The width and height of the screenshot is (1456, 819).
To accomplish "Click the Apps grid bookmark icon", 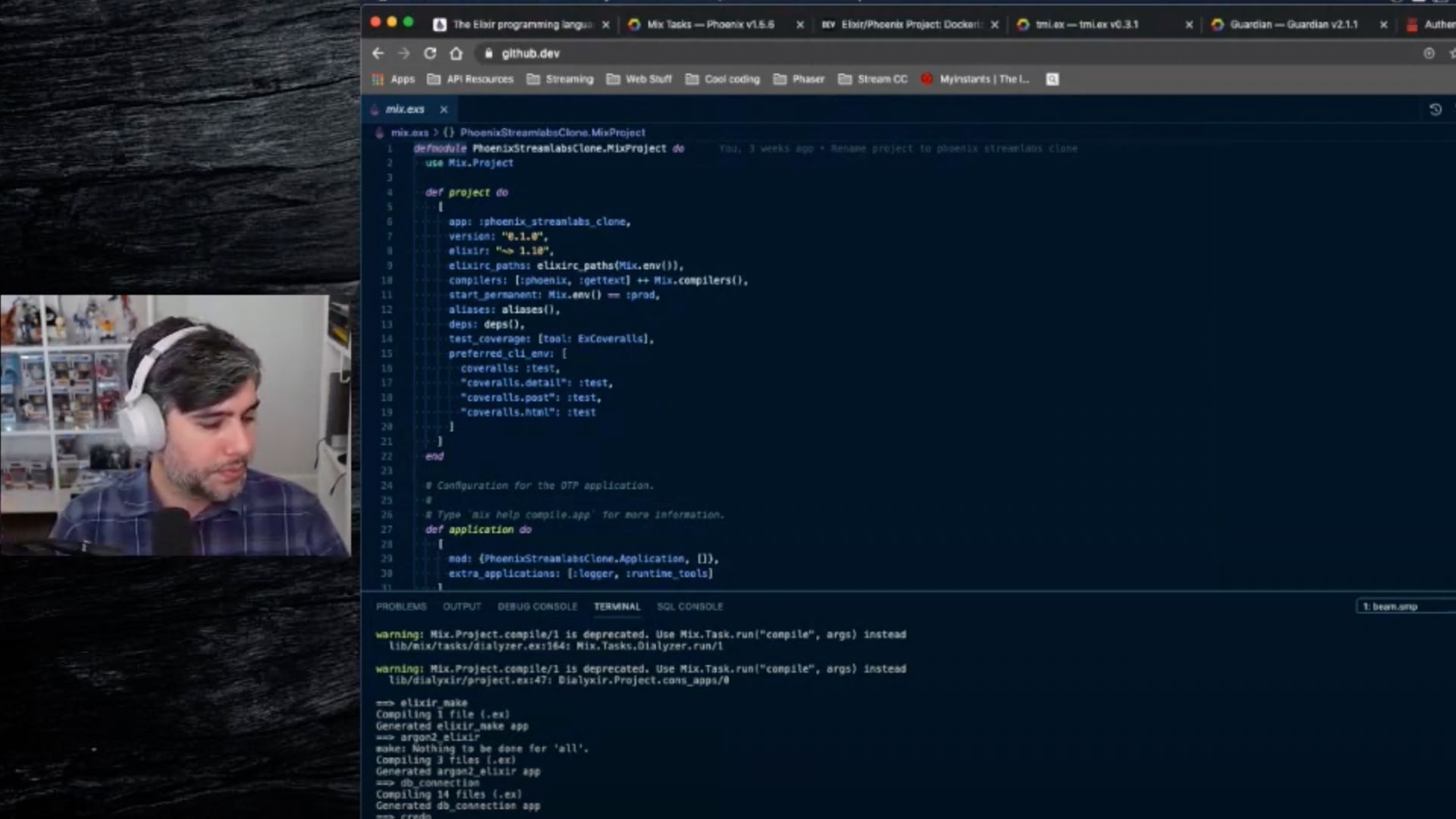I will [x=378, y=79].
